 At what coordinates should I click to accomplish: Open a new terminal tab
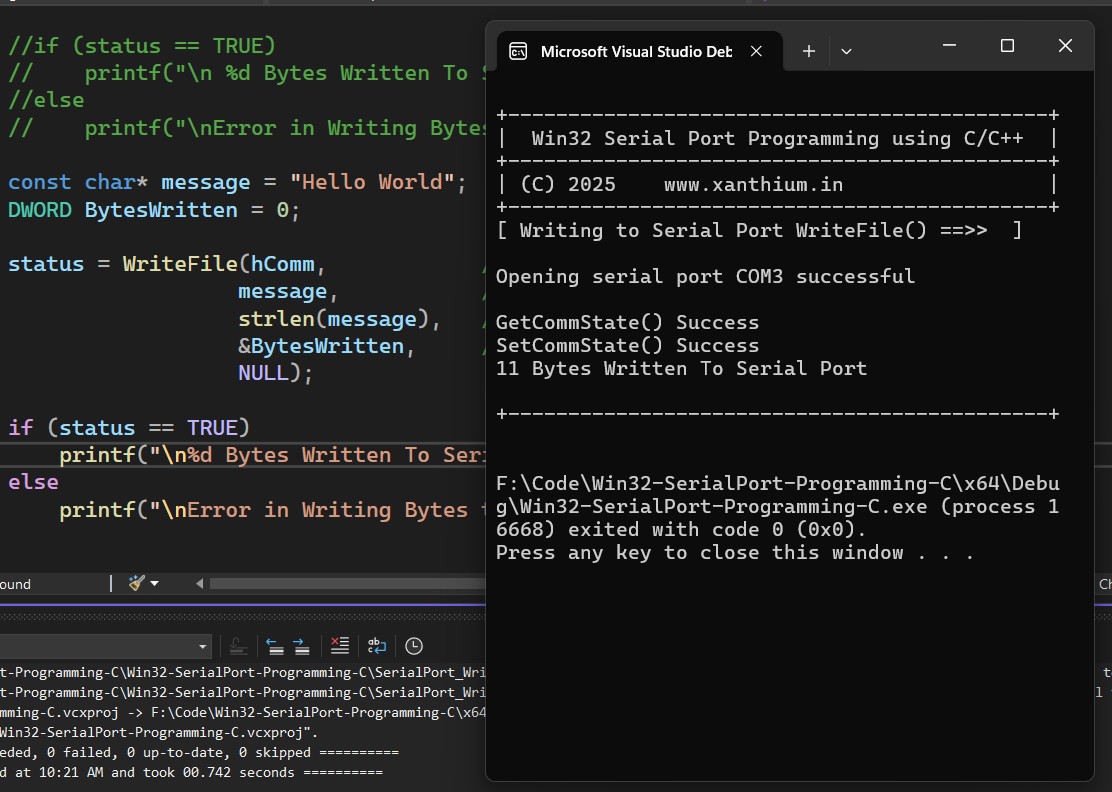808,51
